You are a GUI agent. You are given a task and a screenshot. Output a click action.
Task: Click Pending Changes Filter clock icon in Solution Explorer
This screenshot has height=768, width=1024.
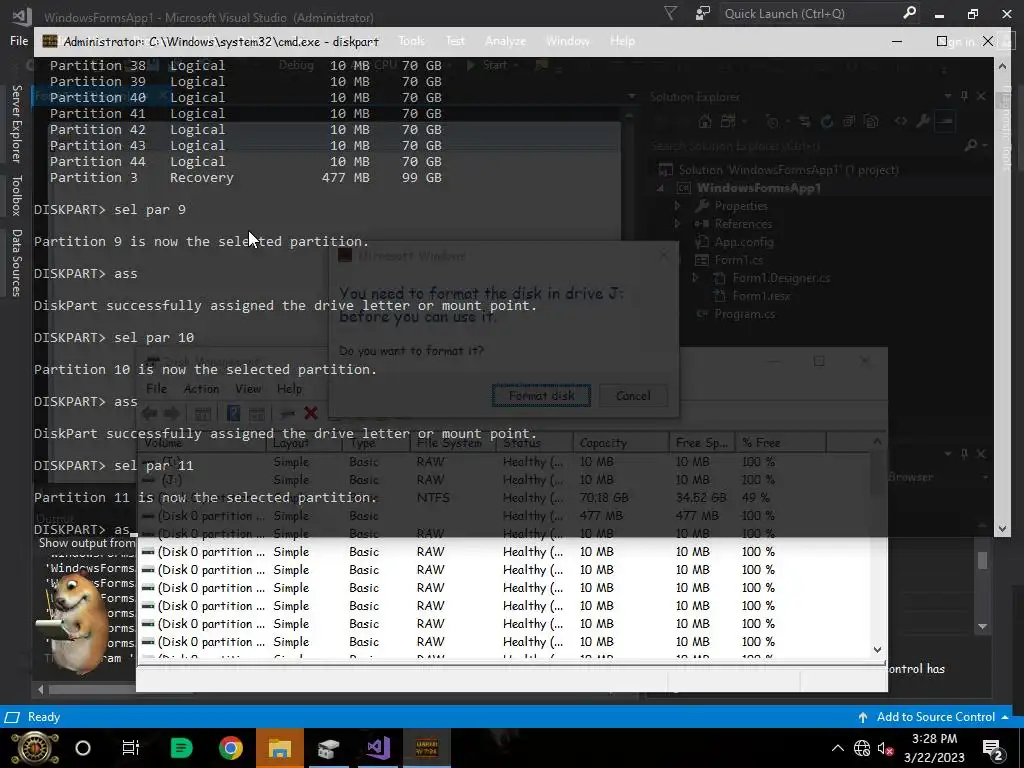(773, 121)
